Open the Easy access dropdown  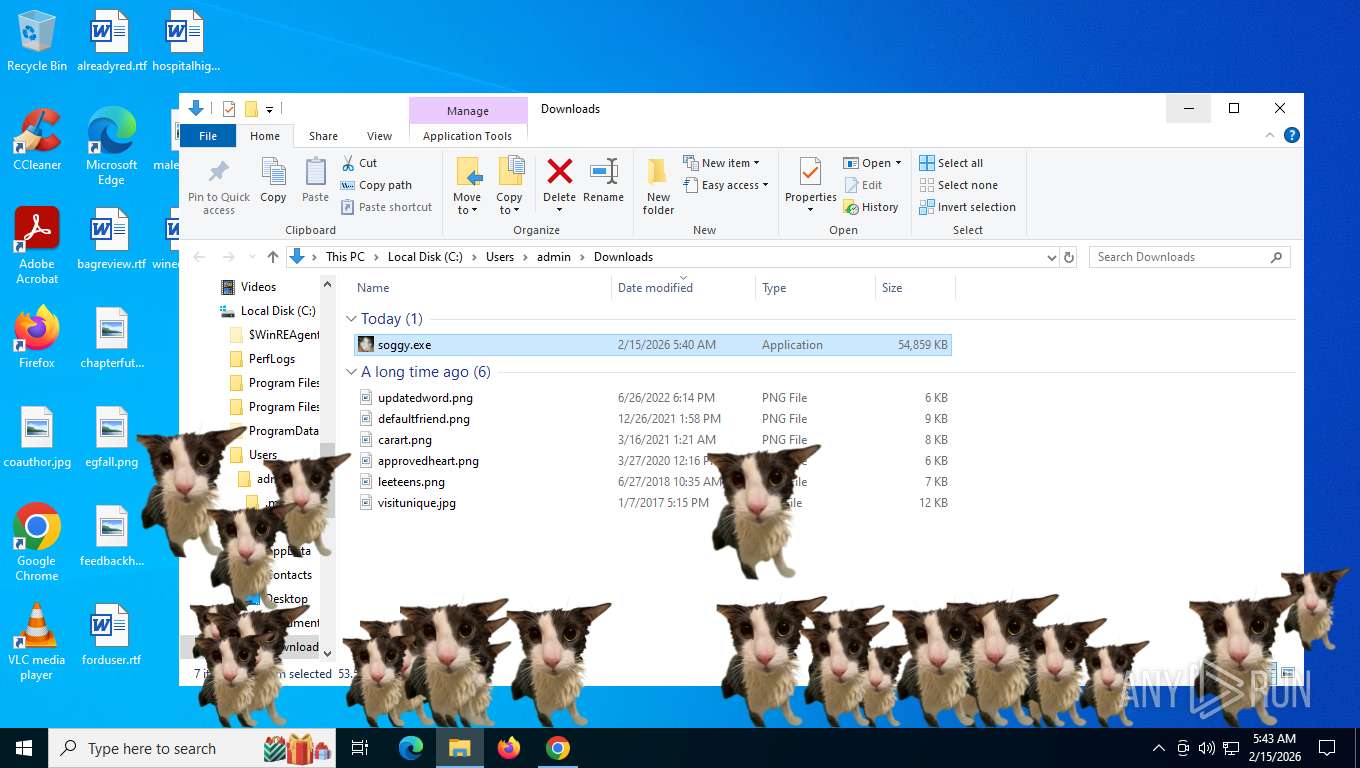pyautogui.click(x=726, y=185)
